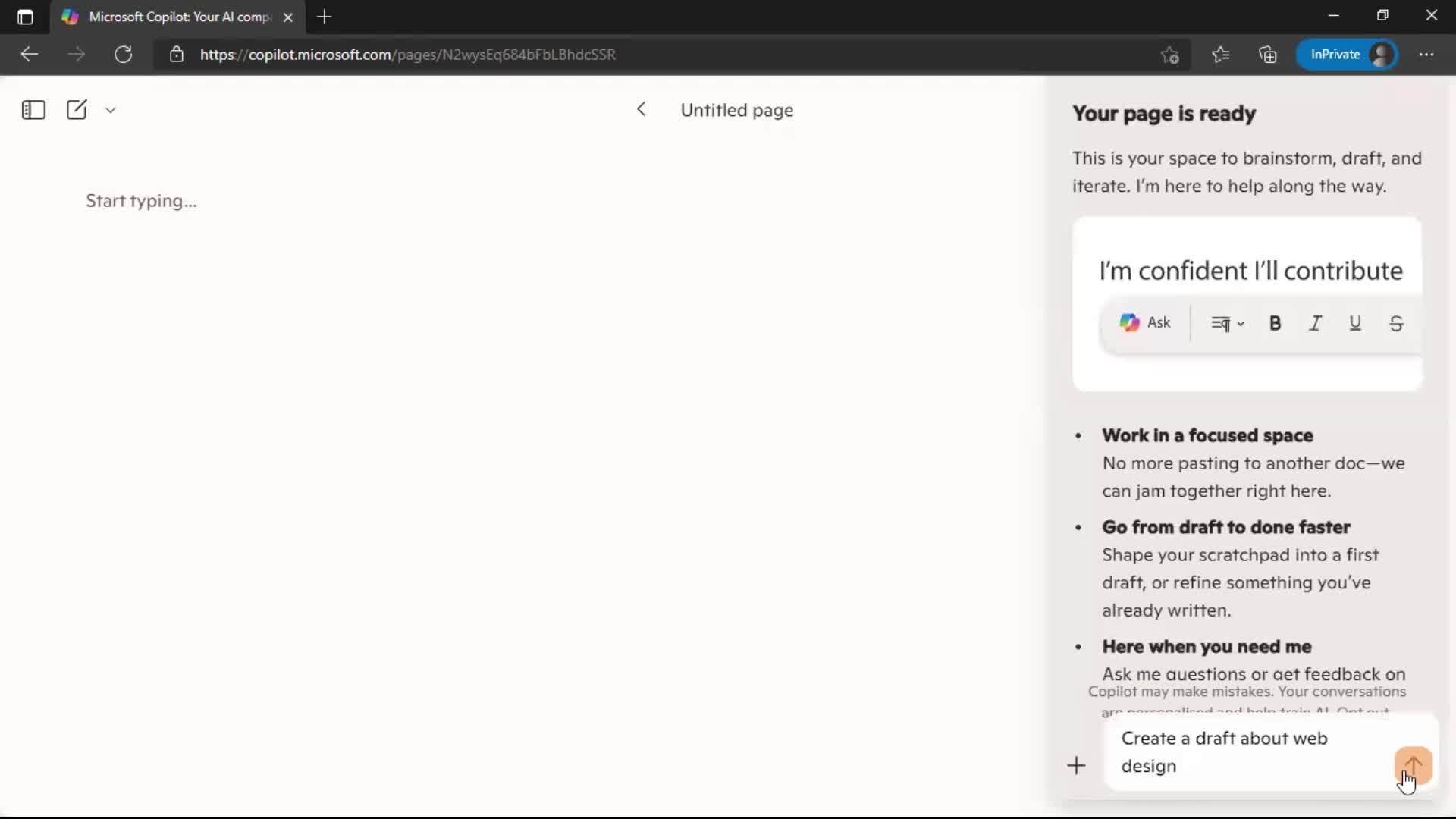Start a new page with compose icon
The height and width of the screenshot is (819, 1456).
point(77,110)
